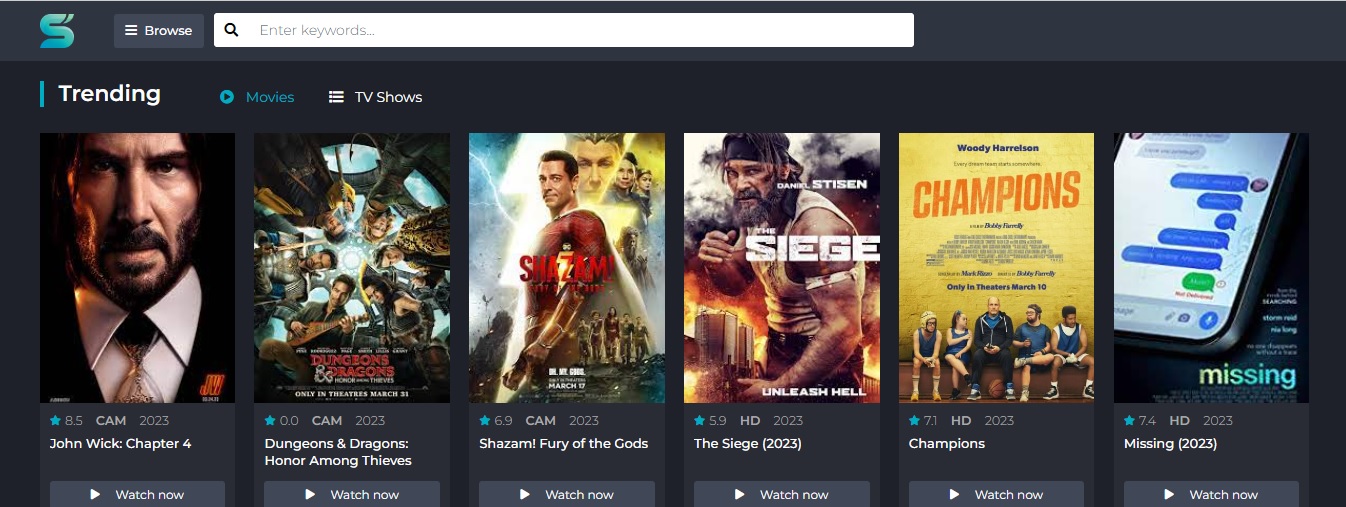
Task: Open the Browse menu
Action: pyautogui.click(x=159, y=30)
